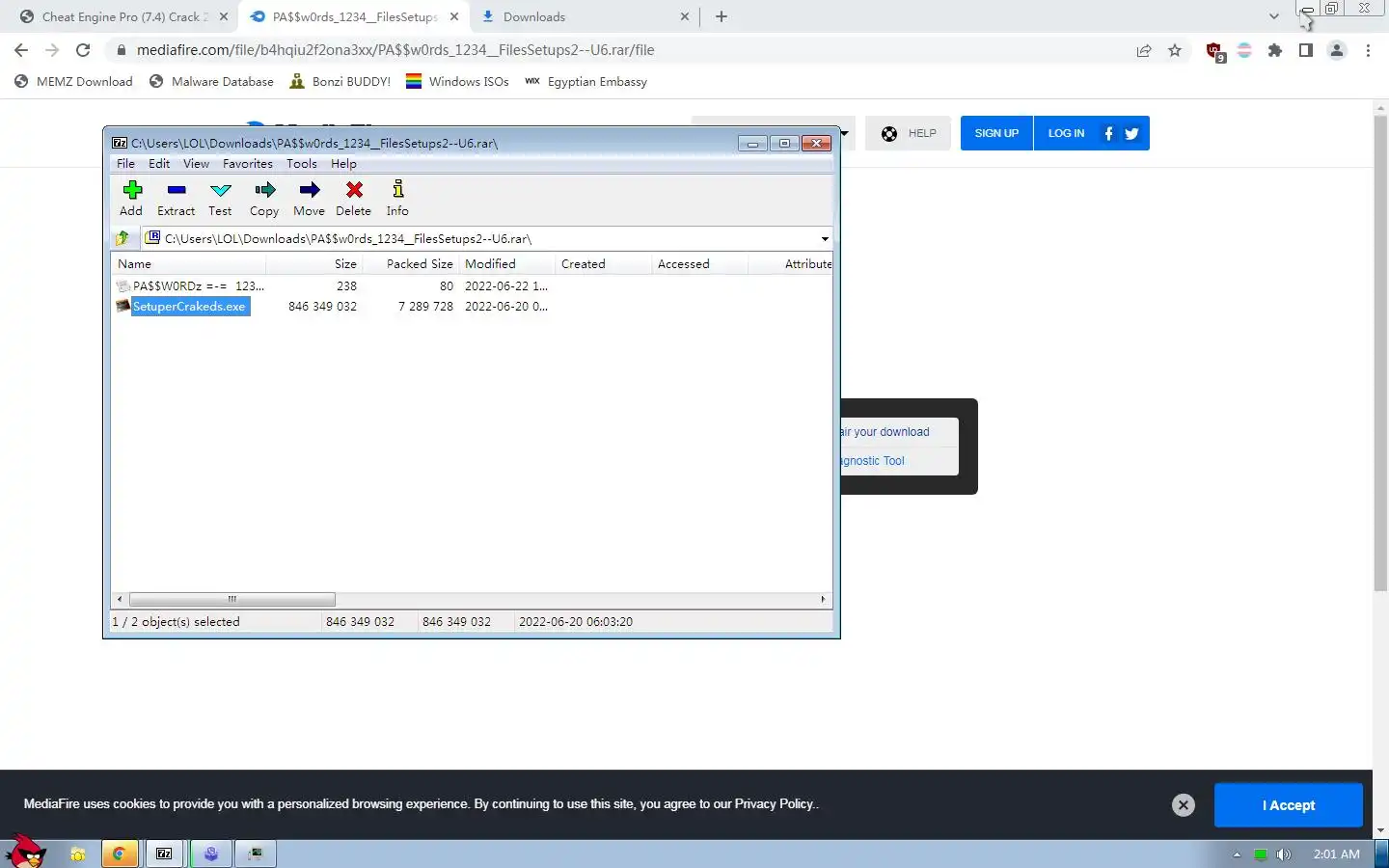Open the Angry Birds start button

(26, 852)
